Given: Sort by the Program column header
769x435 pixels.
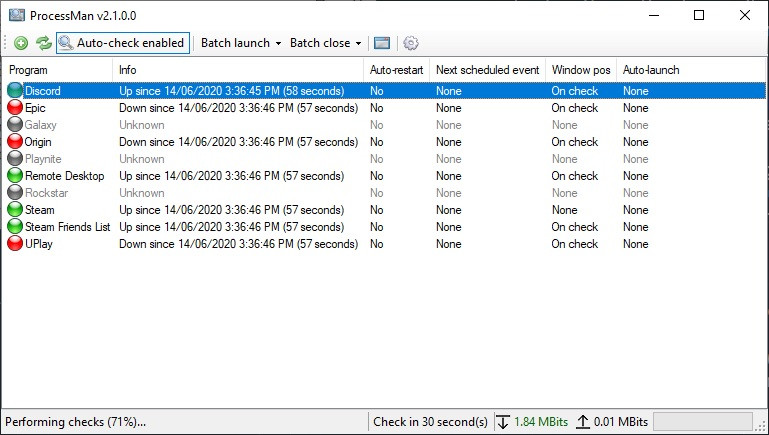Looking at the screenshot, I should tap(57, 70).
